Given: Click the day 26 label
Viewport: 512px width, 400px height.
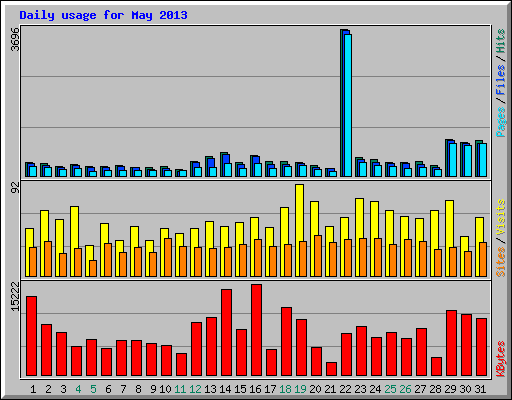Looking at the screenshot, I should (405, 389).
